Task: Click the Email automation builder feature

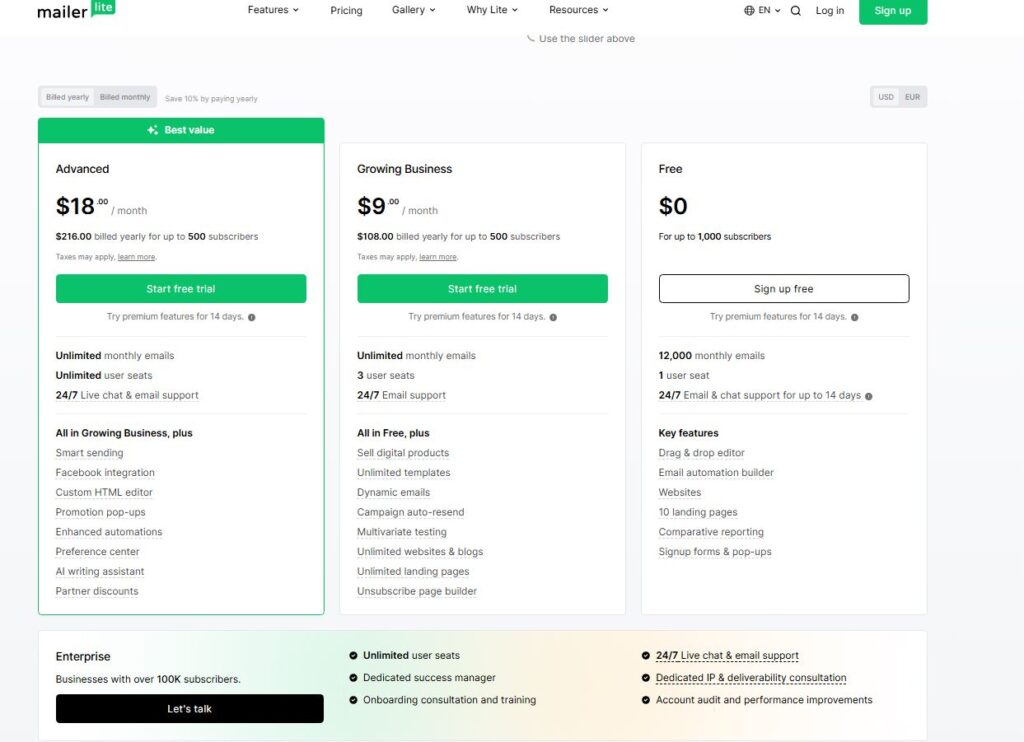Action: 716,472
